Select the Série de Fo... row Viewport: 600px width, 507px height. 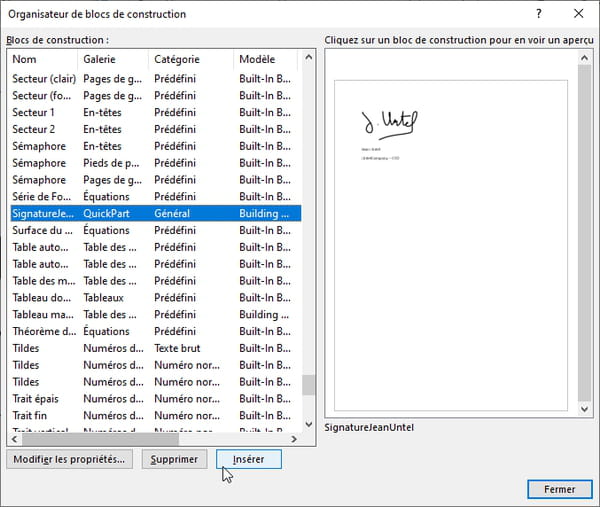pyautogui.click(x=156, y=197)
